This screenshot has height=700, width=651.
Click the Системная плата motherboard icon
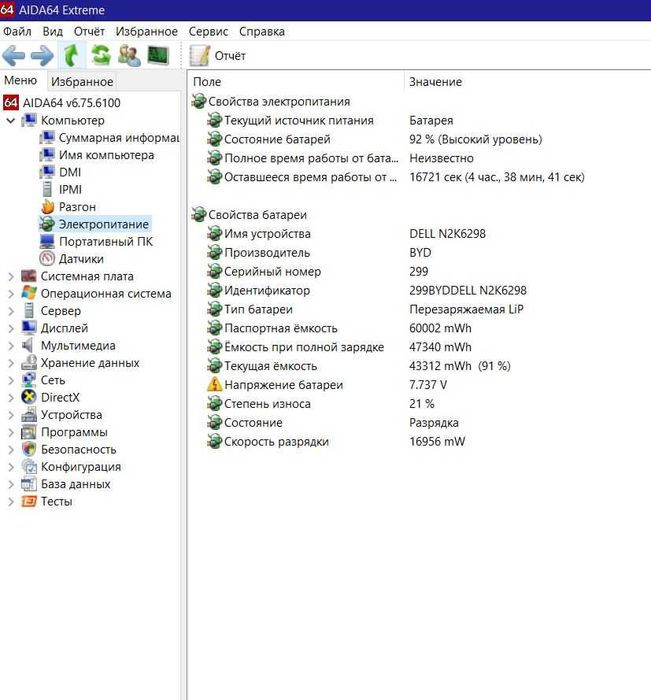click(x=29, y=276)
